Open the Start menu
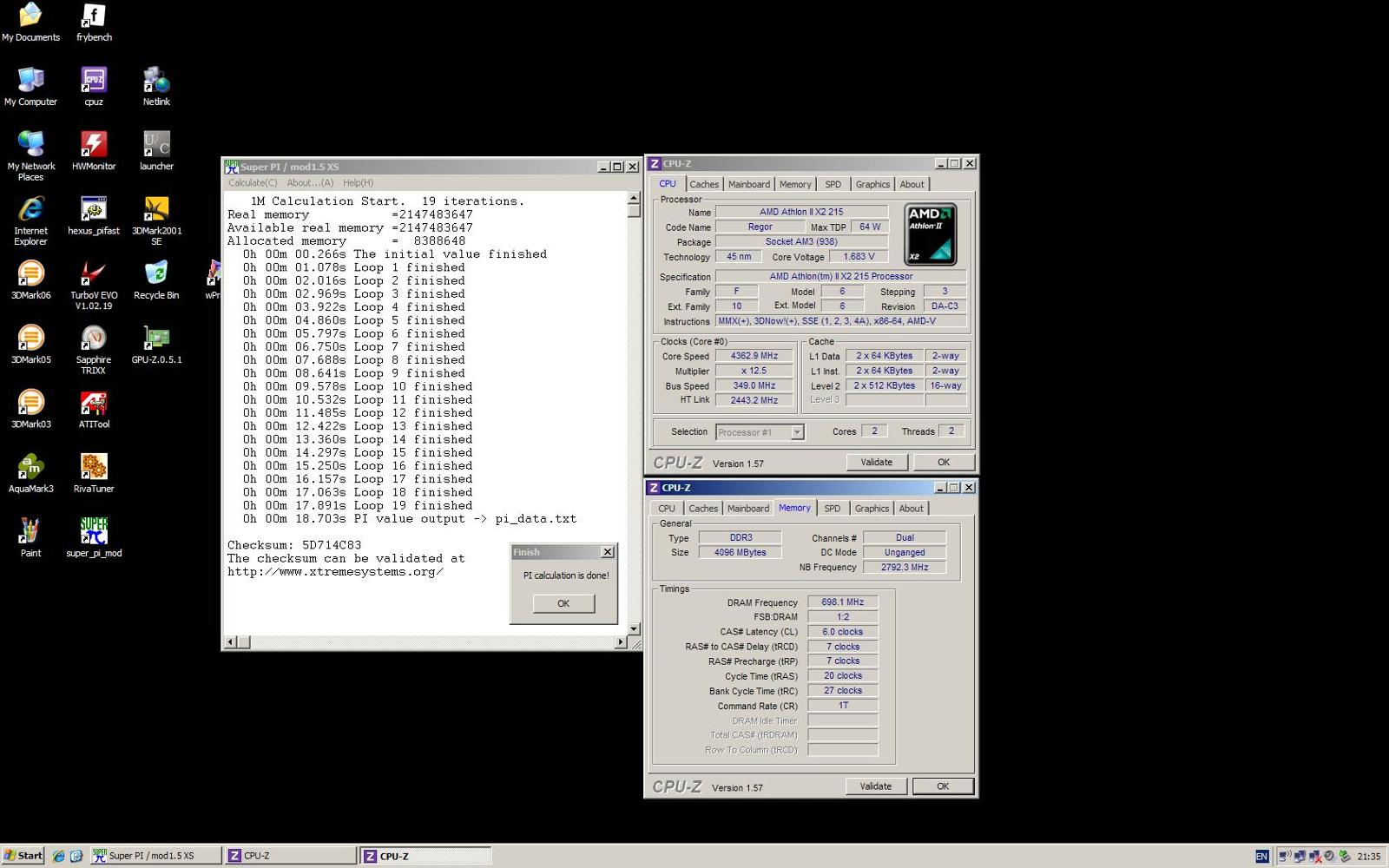1389x868 pixels. 23,856
